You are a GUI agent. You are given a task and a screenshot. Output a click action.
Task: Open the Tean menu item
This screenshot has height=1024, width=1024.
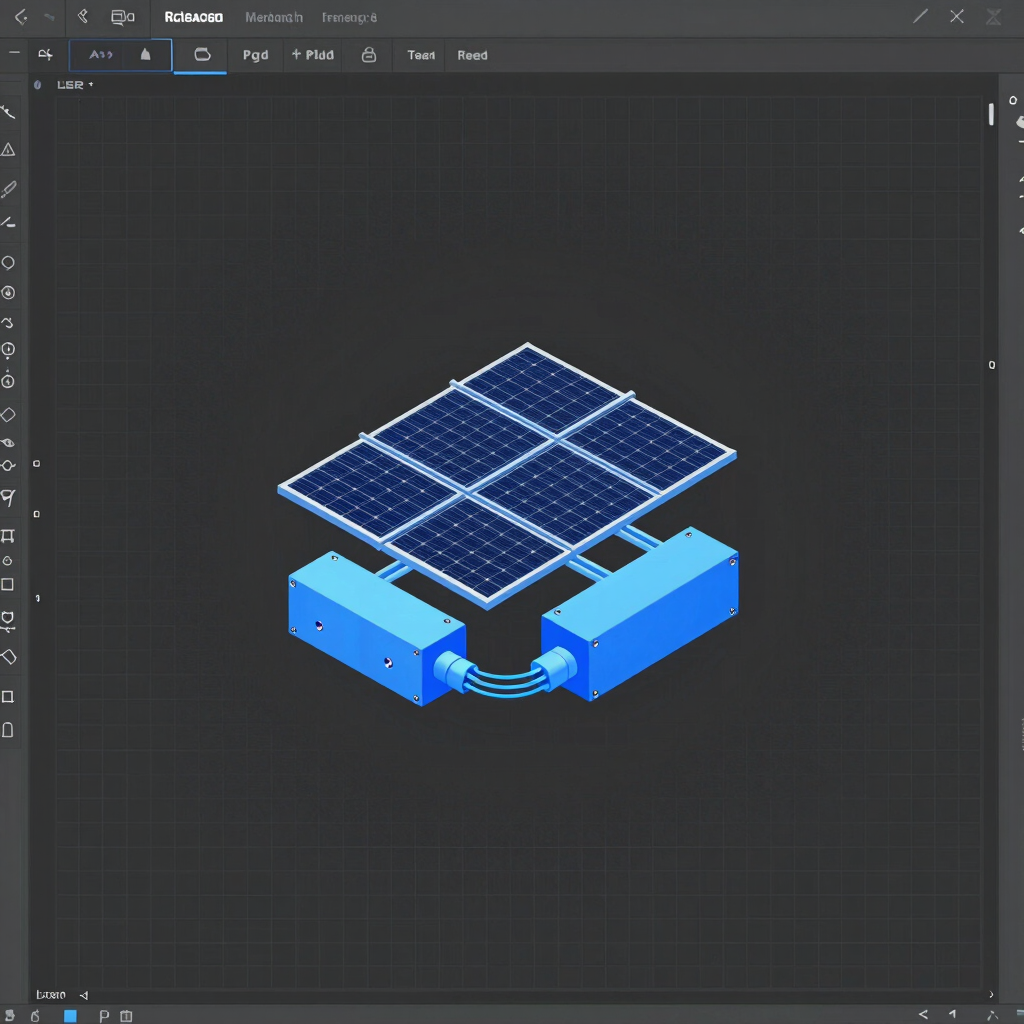(x=421, y=56)
